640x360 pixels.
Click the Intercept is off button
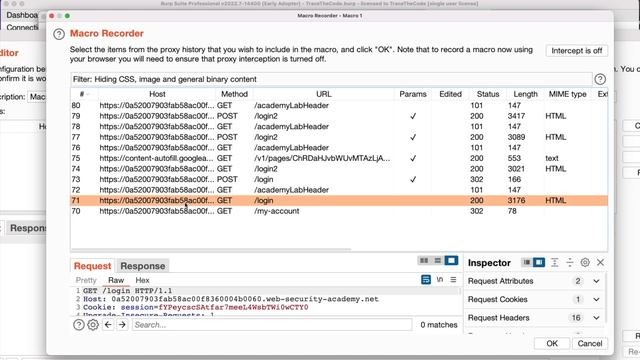point(577,51)
